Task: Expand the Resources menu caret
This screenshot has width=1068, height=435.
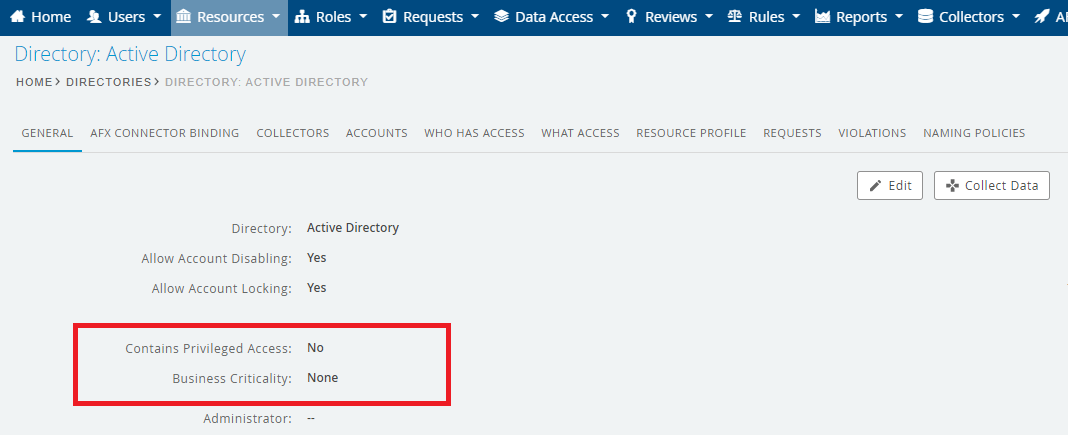Action: click(x=276, y=17)
